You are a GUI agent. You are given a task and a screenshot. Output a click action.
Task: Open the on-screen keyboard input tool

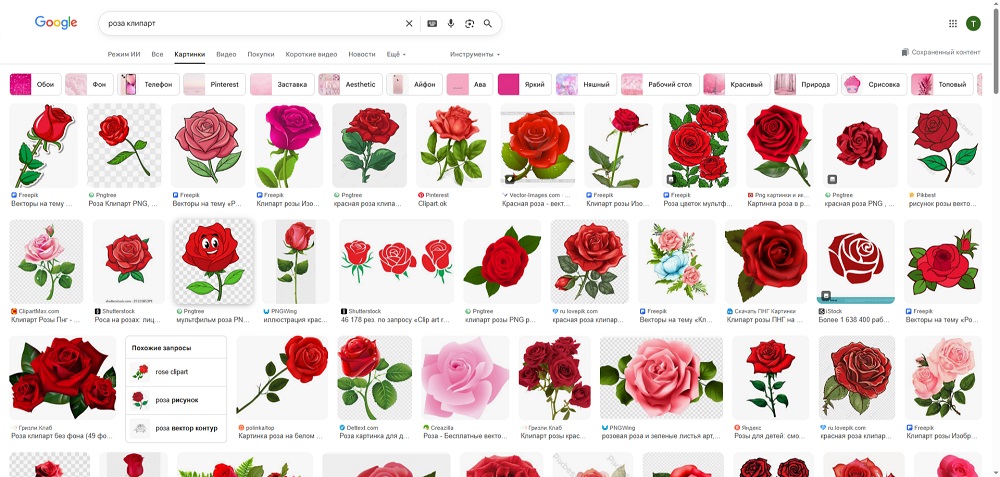[x=432, y=23]
